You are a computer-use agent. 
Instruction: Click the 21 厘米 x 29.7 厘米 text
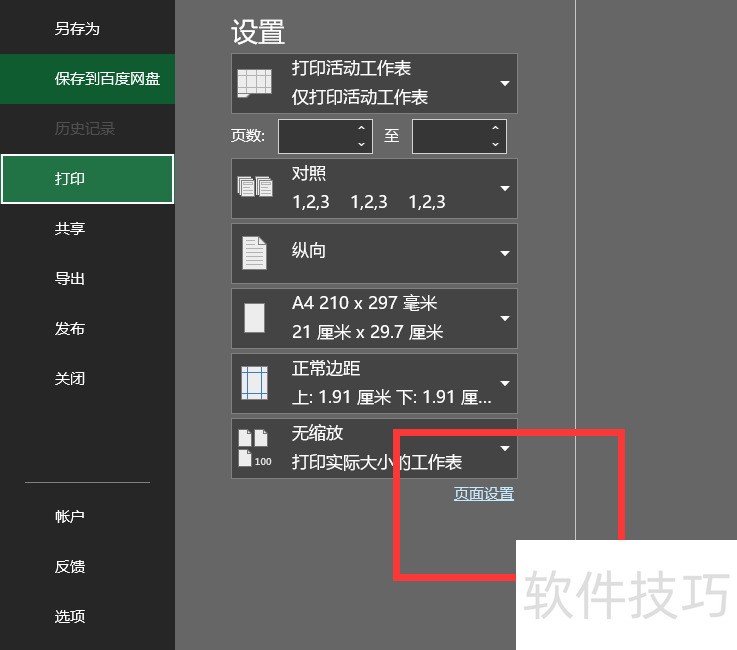[368, 332]
